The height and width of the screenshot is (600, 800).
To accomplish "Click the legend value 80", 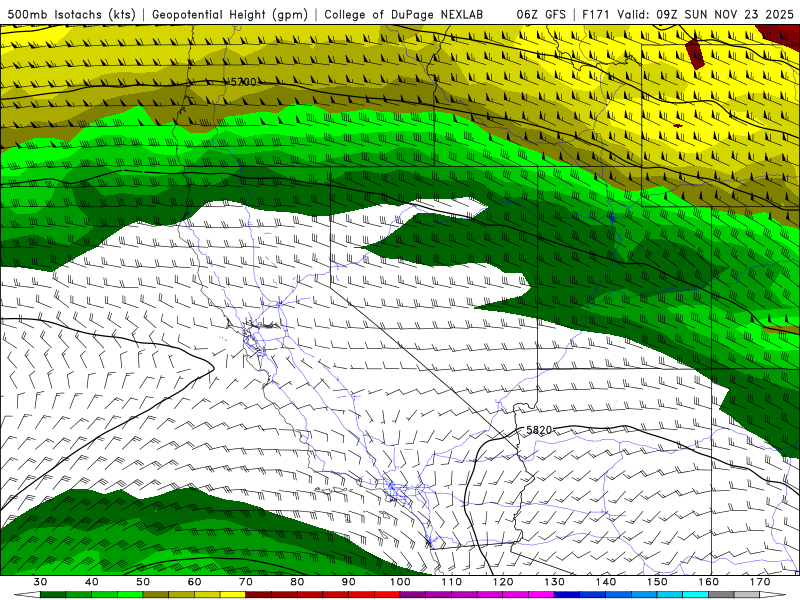I will (x=297, y=582).
